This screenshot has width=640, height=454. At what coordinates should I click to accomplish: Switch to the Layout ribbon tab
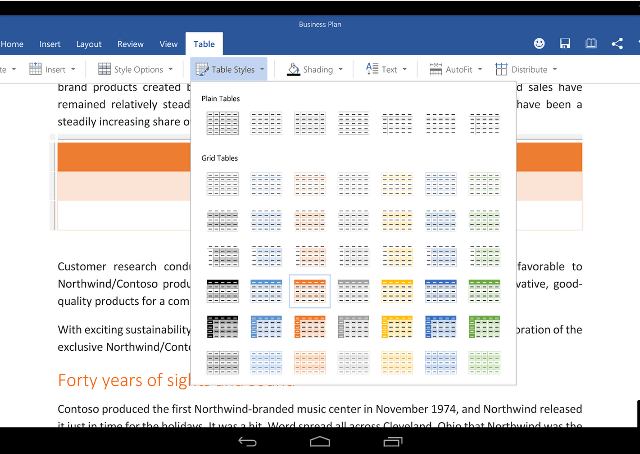coord(89,44)
